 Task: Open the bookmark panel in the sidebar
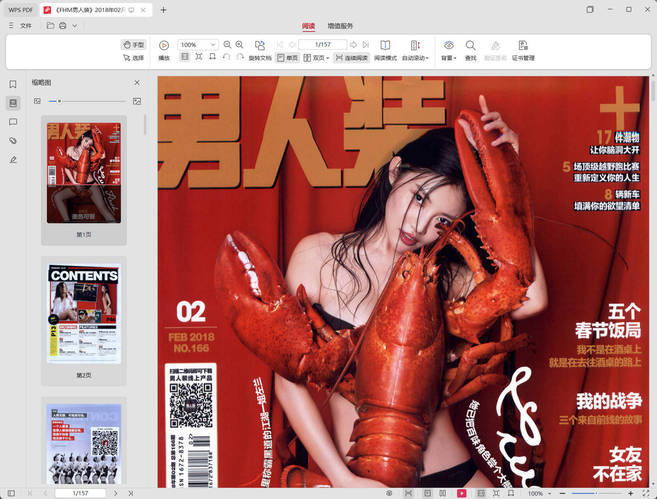13,84
